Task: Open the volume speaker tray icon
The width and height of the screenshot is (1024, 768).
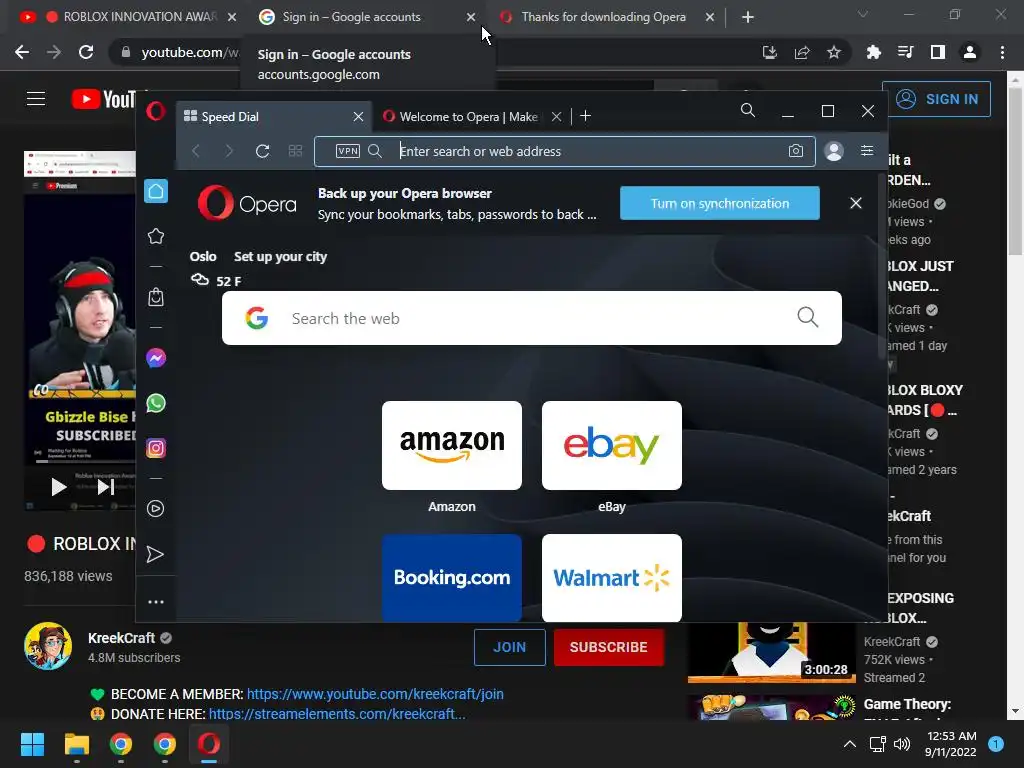Action: 902,744
